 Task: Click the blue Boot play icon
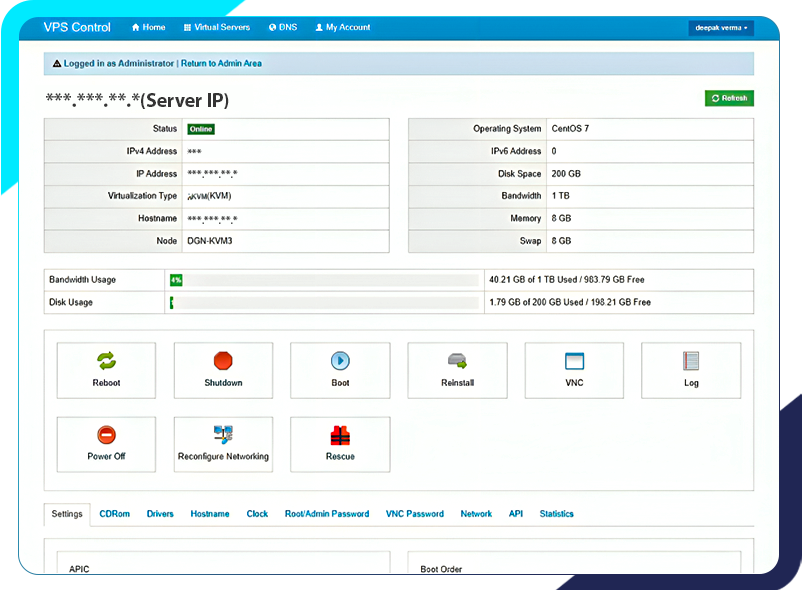coord(340,361)
